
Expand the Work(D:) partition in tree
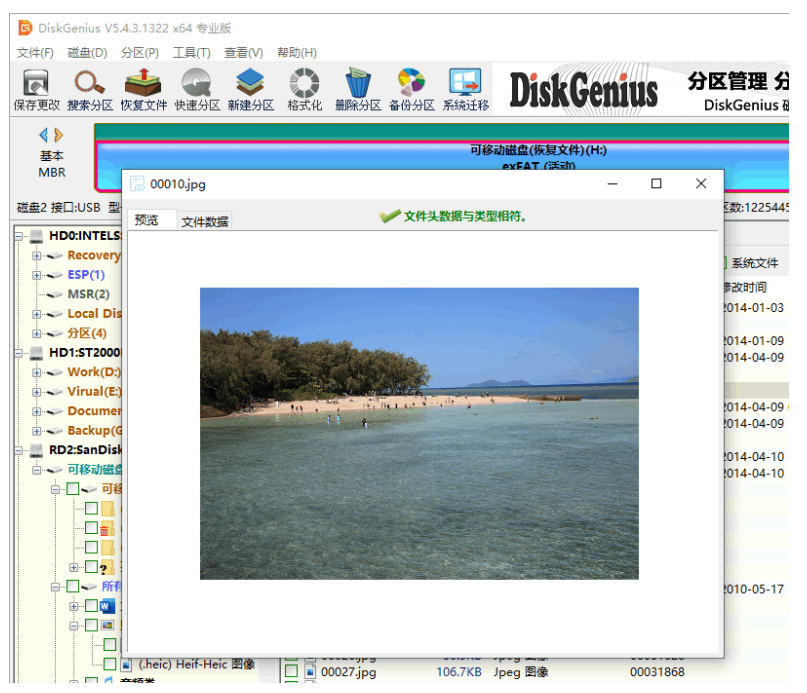(37, 372)
